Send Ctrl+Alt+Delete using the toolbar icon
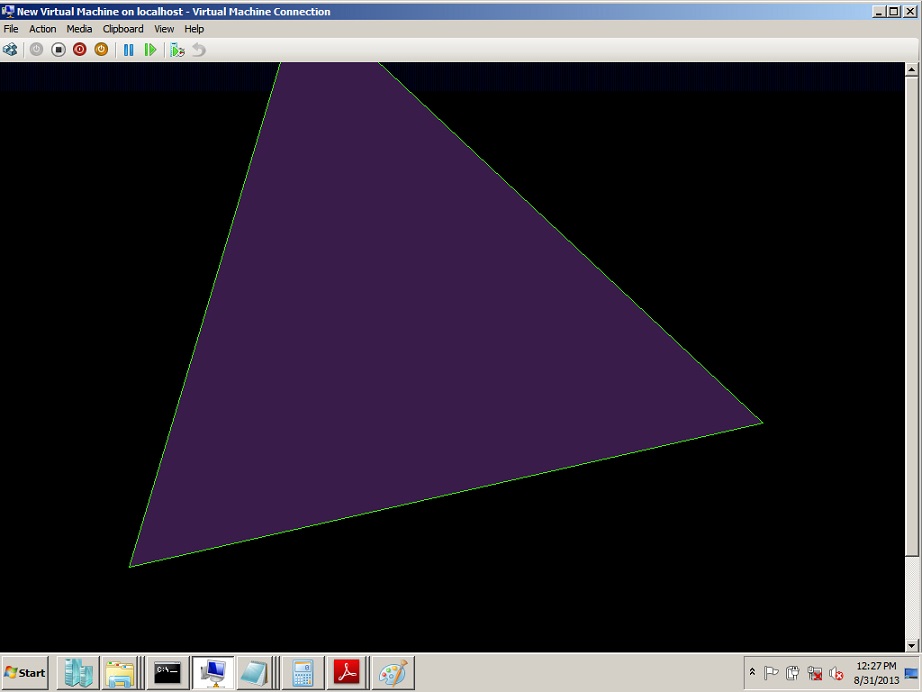This screenshot has height=692, width=922. (10, 50)
